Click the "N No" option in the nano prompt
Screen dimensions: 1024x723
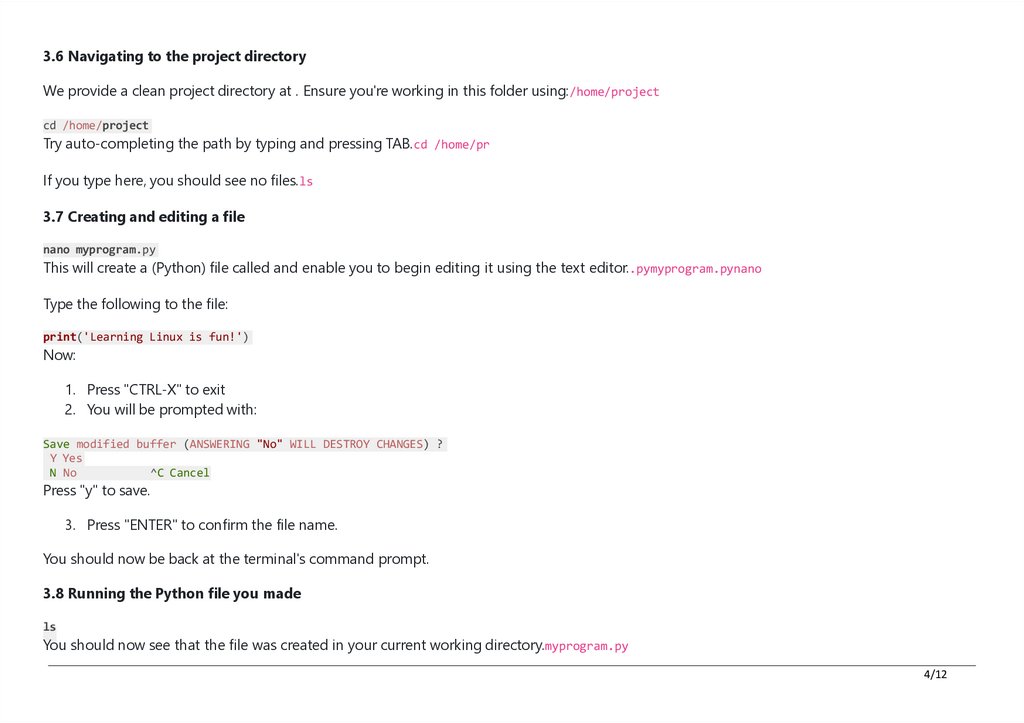point(63,473)
